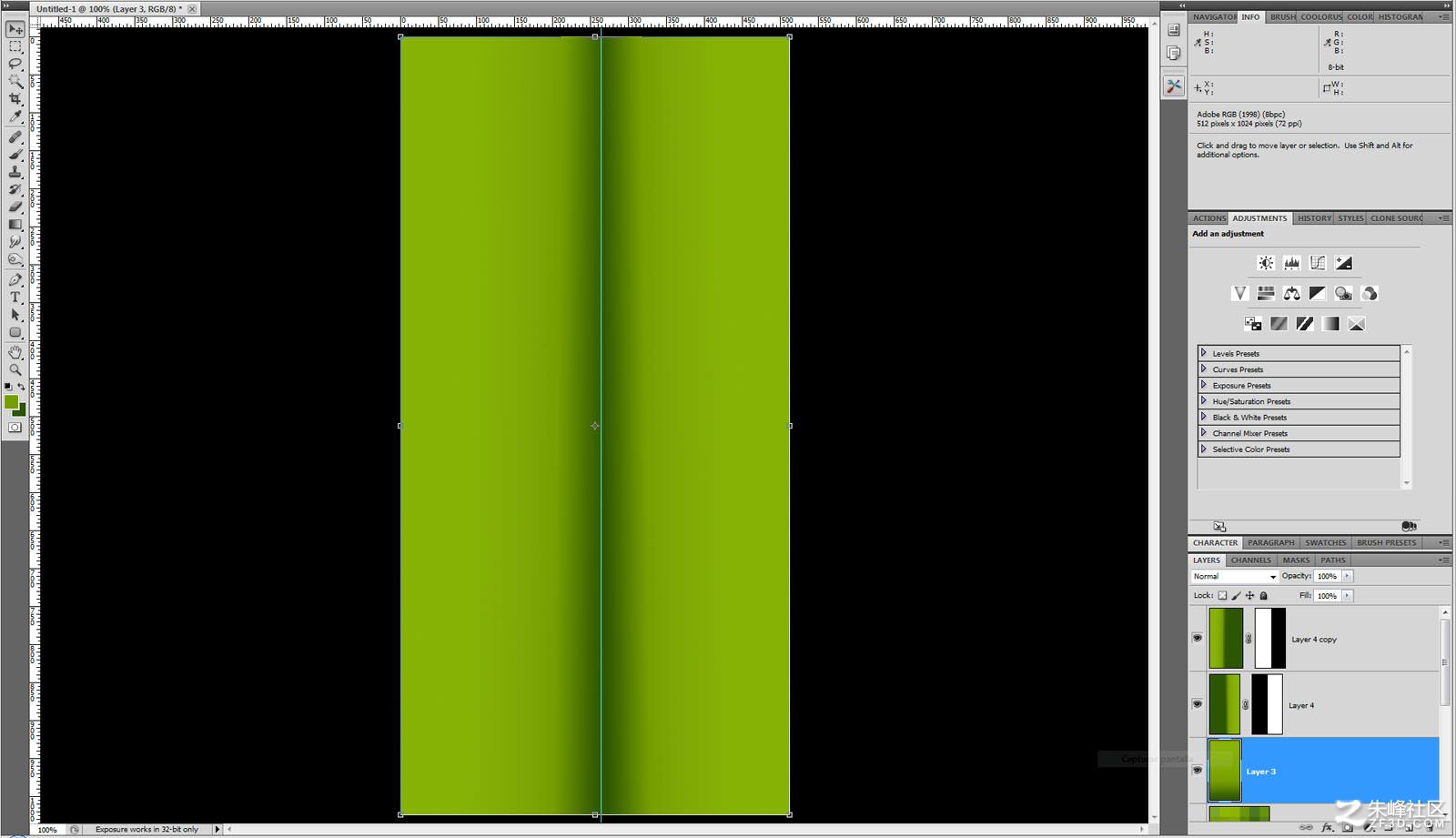Switch to the Swatches tab
This screenshot has height=838, width=1456.
tap(1326, 543)
